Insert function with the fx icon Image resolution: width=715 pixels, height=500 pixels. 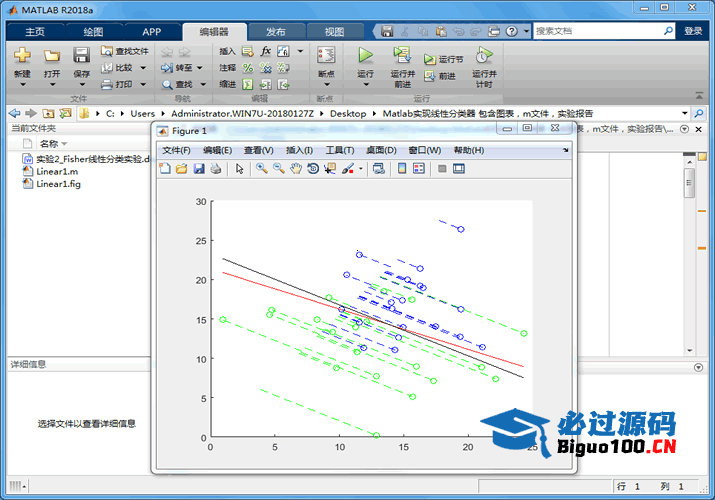point(265,51)
